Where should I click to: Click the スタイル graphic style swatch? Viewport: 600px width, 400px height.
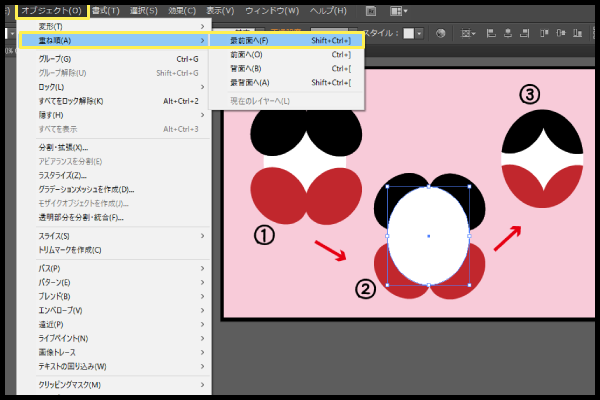pos(410,32)
